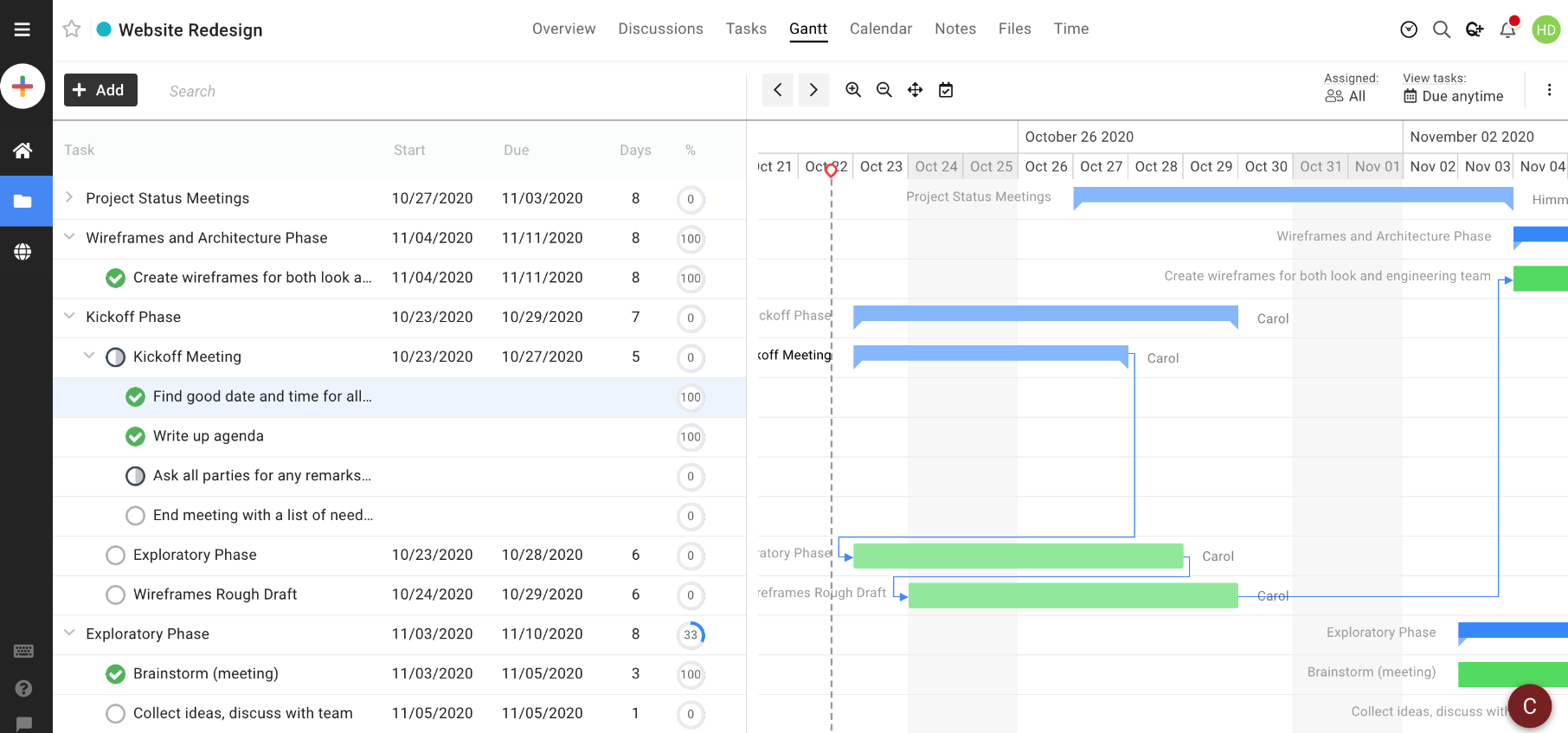Collapse the Kickoff Phase group
Viewport: 1568px width, 733px height.
pos(69,317)
